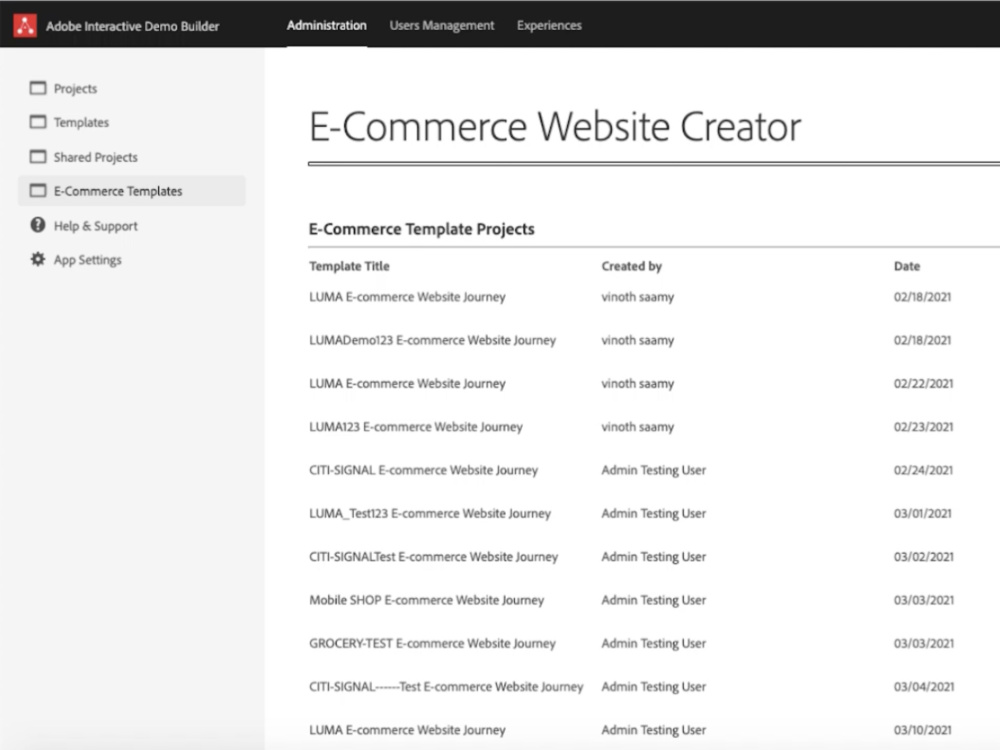The image size is (1000, 750).
Task: Click date 03/01/2021
Action: pyautogui.click(x=923, y=513)
